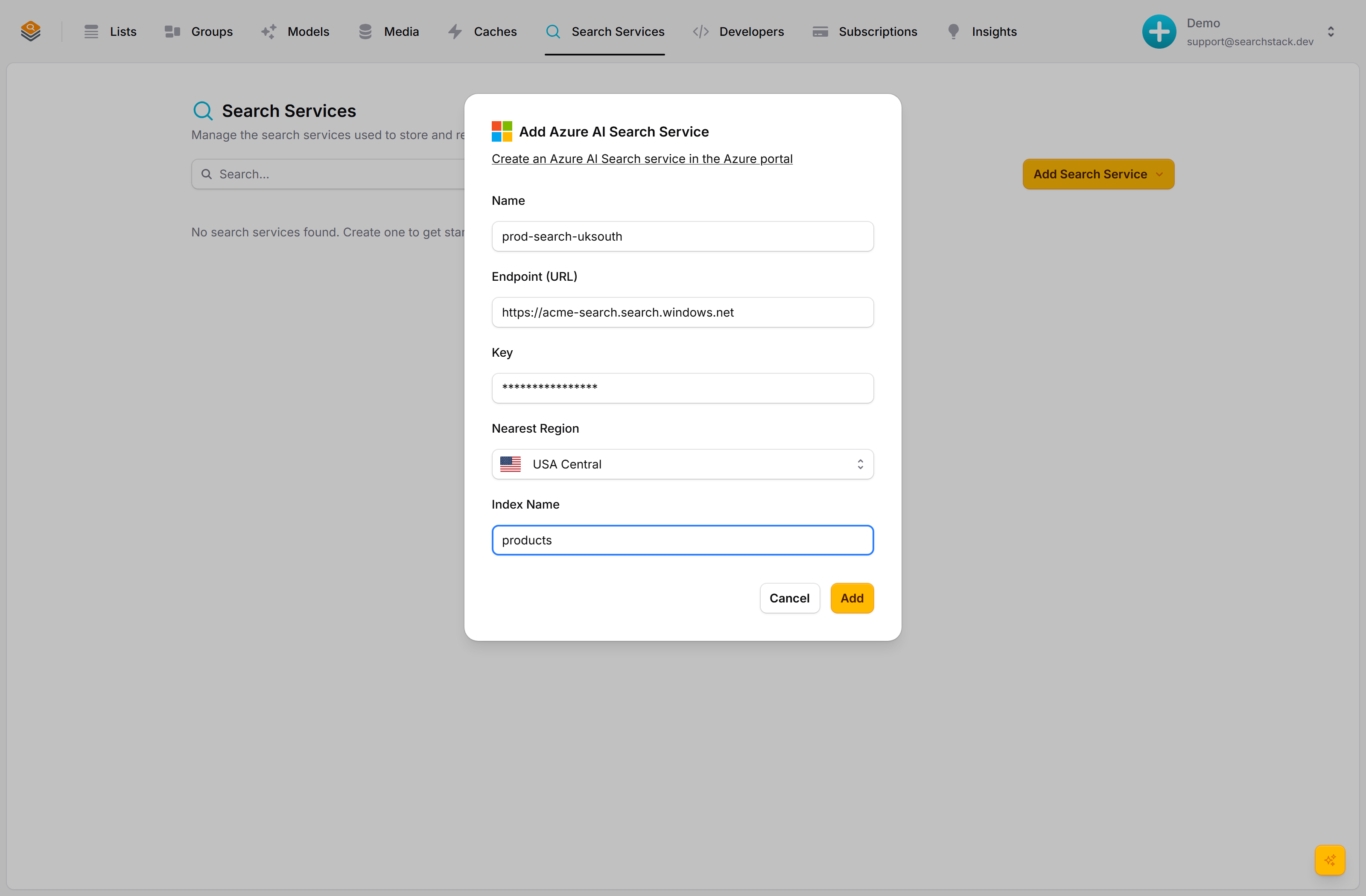Open the sparkle assistant button bottom-right
This screenshot has height=896, width=1366.
[x=1330, y=860]
